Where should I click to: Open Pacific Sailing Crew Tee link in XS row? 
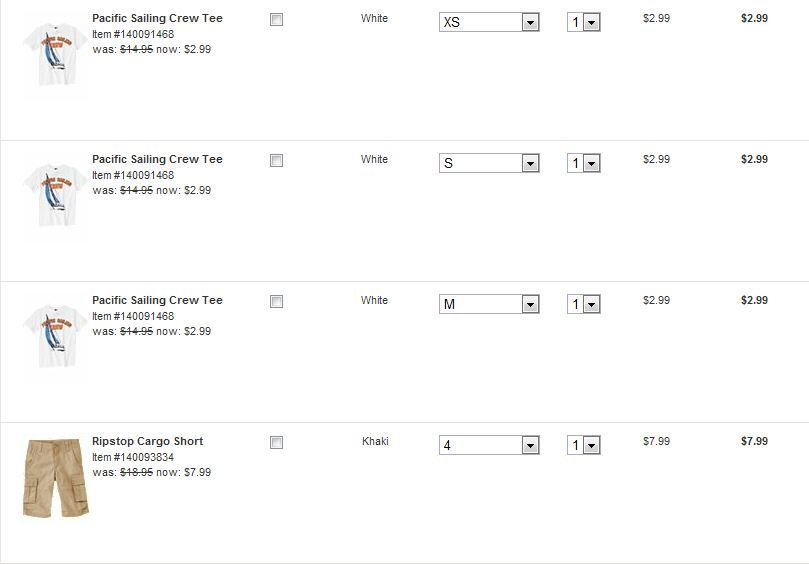point(157,18)
